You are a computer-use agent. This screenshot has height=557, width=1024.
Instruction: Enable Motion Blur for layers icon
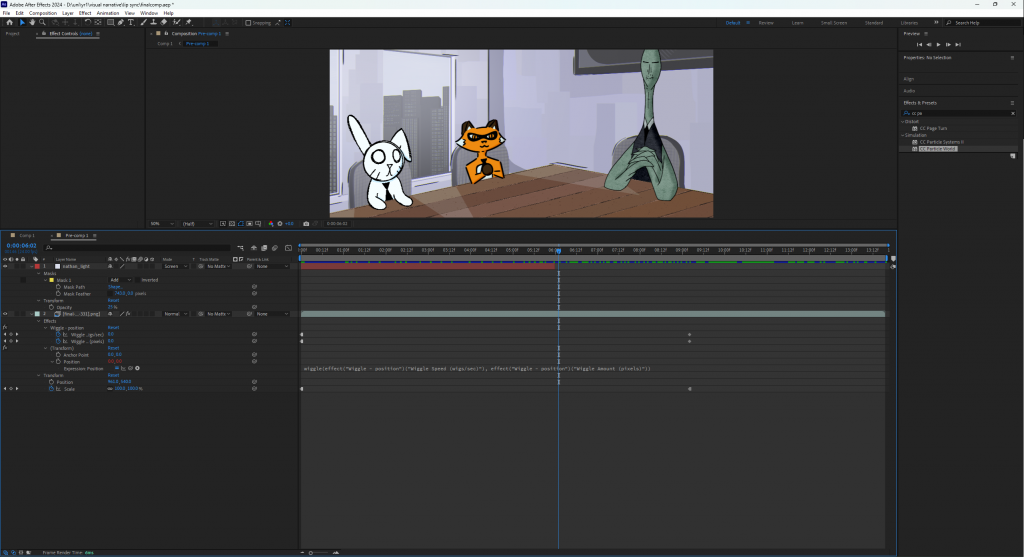274,248
